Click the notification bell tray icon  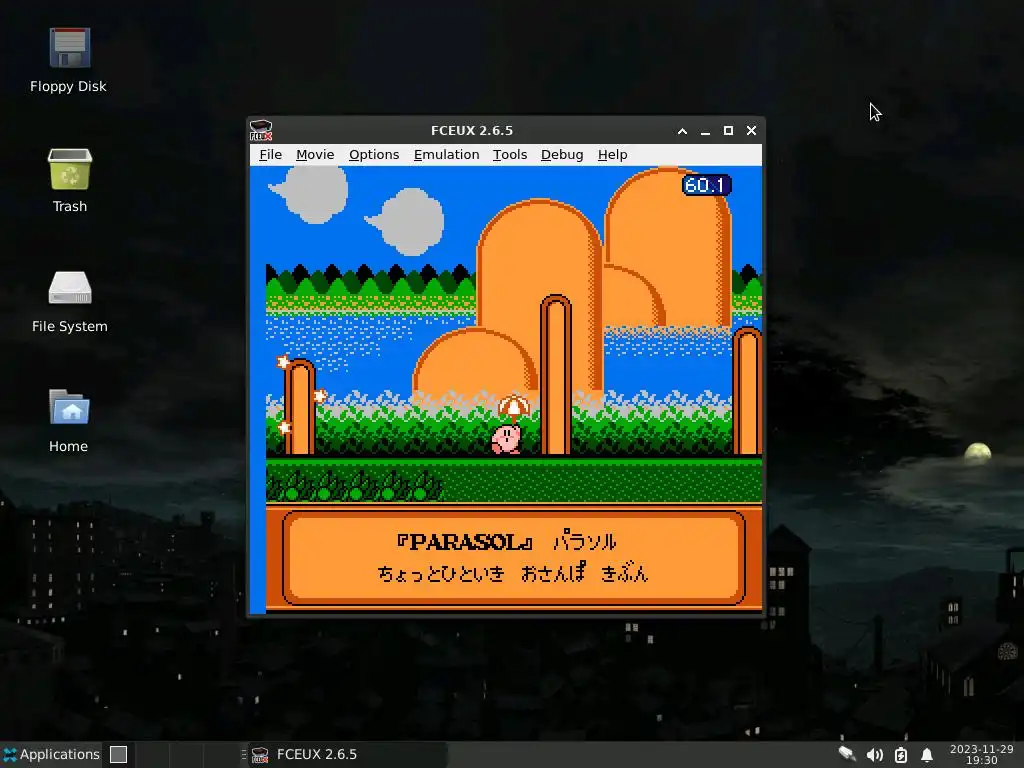click(926, 755)
